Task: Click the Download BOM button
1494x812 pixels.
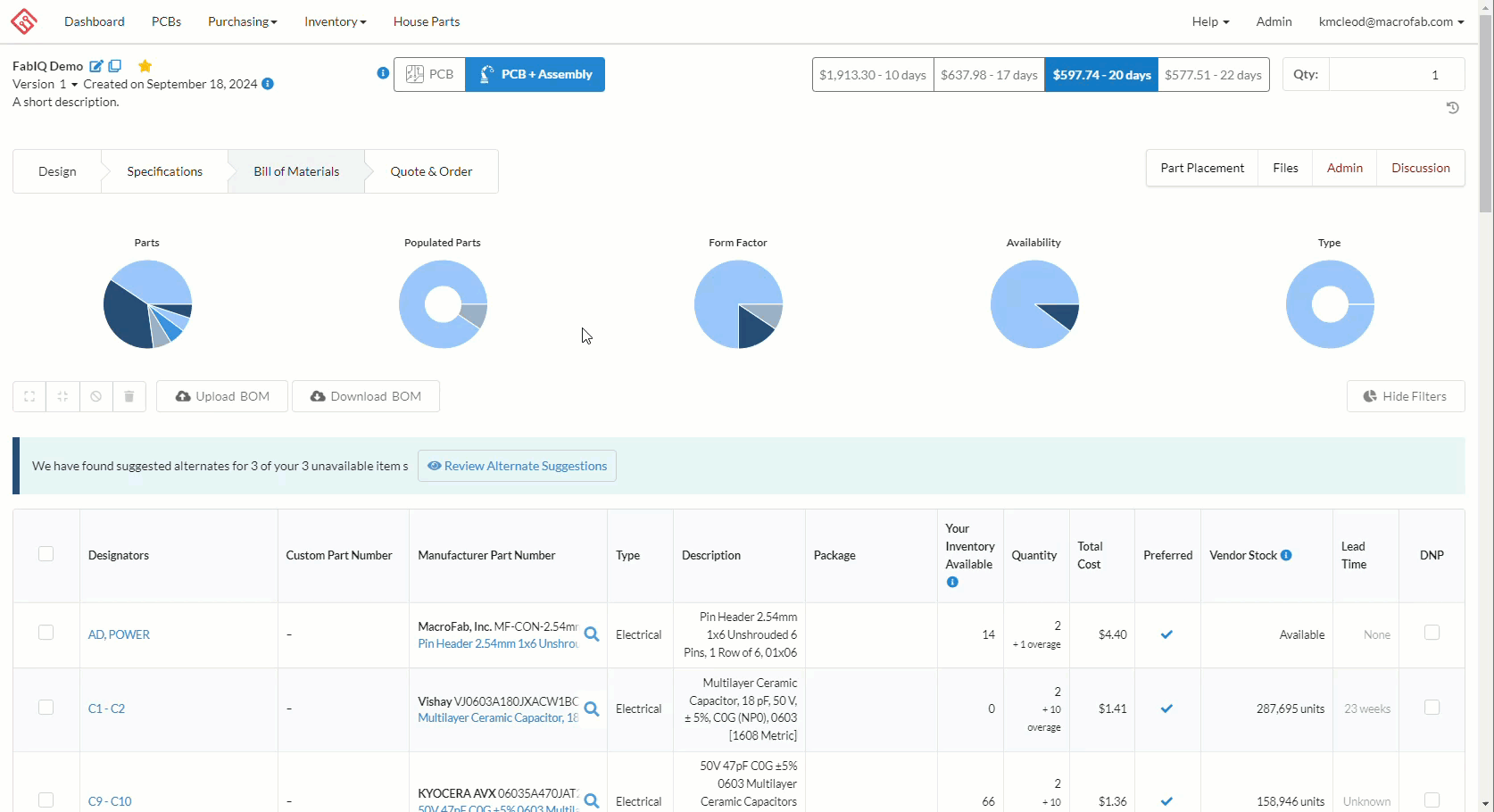Action: coord(366,396)
